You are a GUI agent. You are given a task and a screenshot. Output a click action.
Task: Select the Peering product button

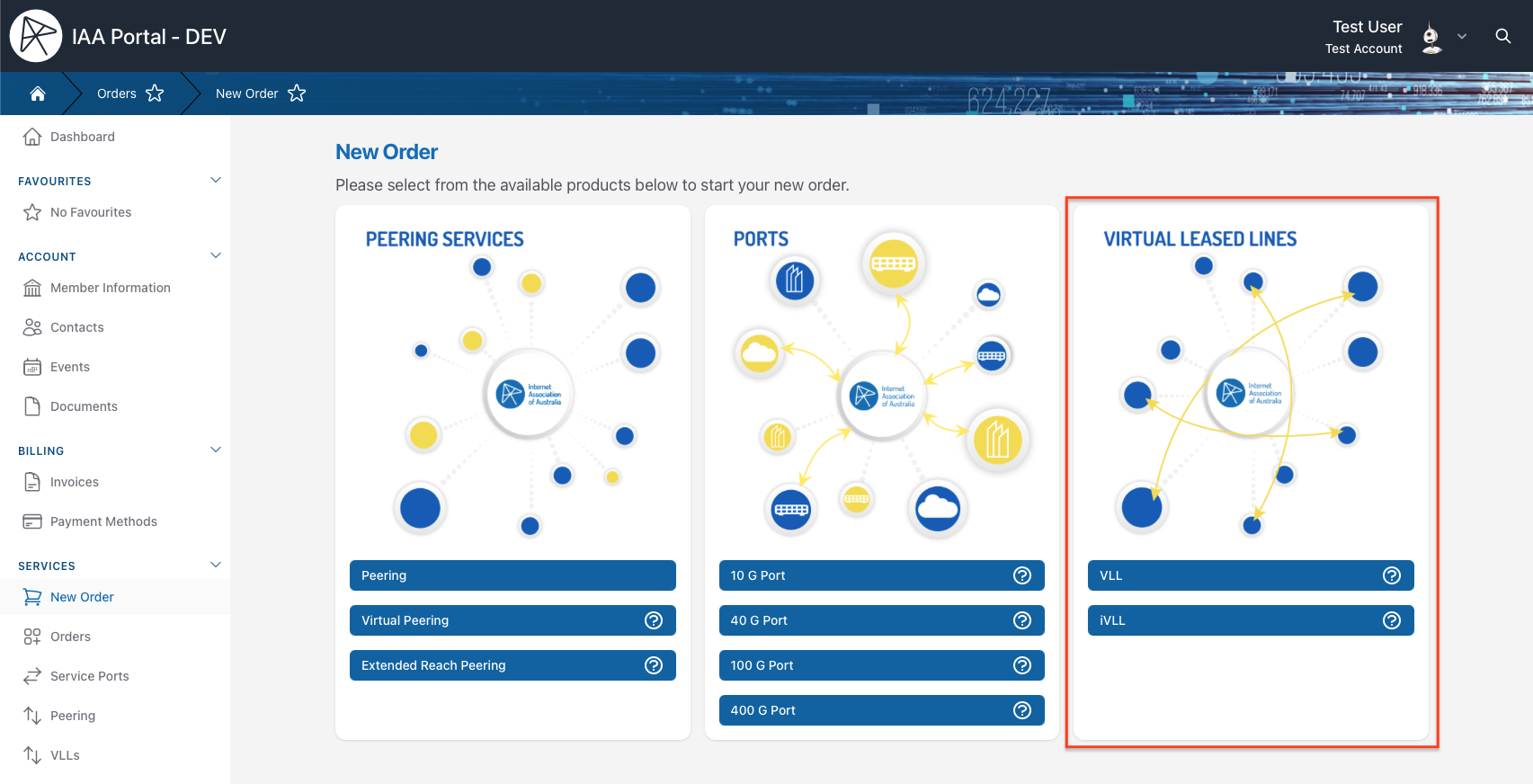(512, 575)
